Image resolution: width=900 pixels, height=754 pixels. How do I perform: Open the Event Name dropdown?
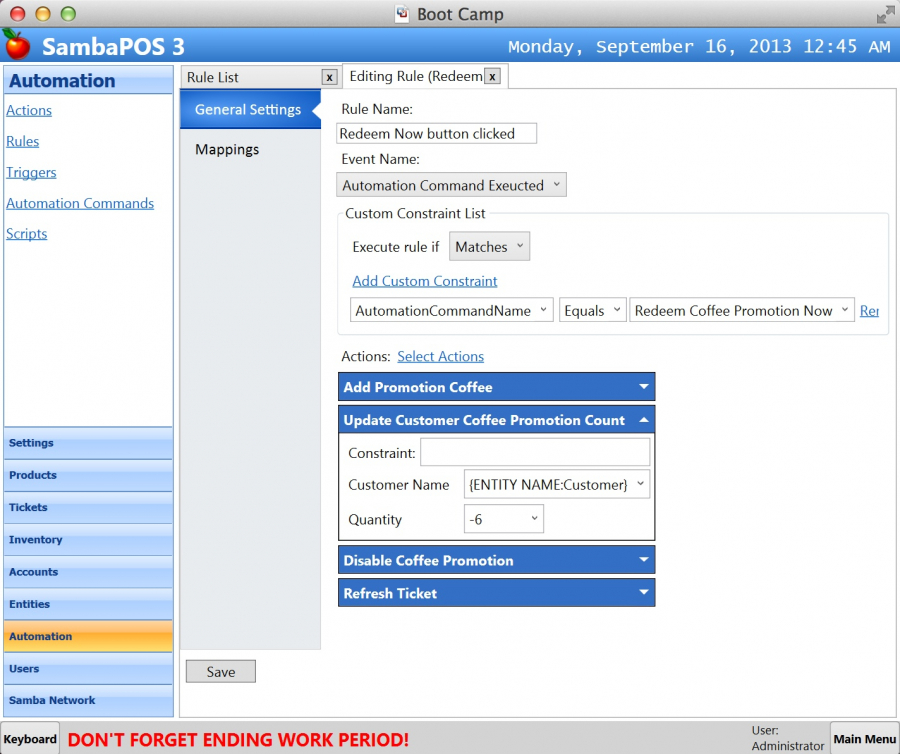pyautogui.click(x=452, y=185)
